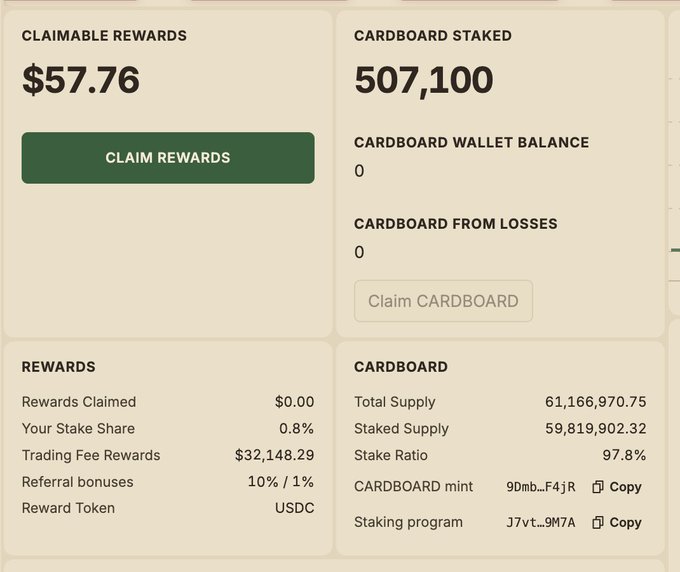Screen dimensions: 680x572
Task: Click the CARDBOARD mint label
Action: tap(413, 487)
